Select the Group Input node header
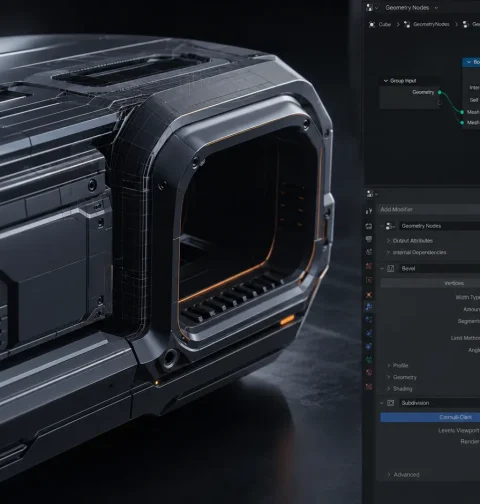480x504 pixels. 409,81
